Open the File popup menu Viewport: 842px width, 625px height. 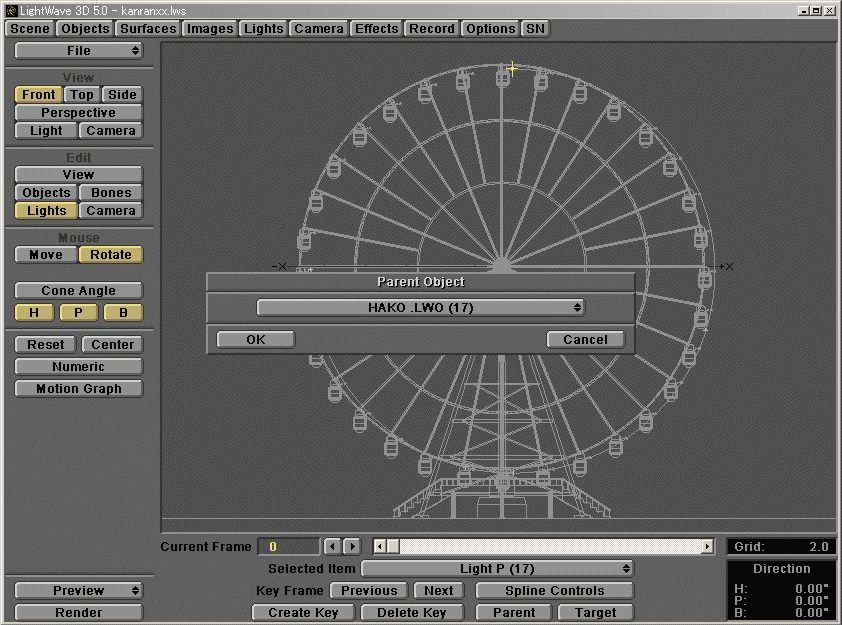tap(78, 51)
